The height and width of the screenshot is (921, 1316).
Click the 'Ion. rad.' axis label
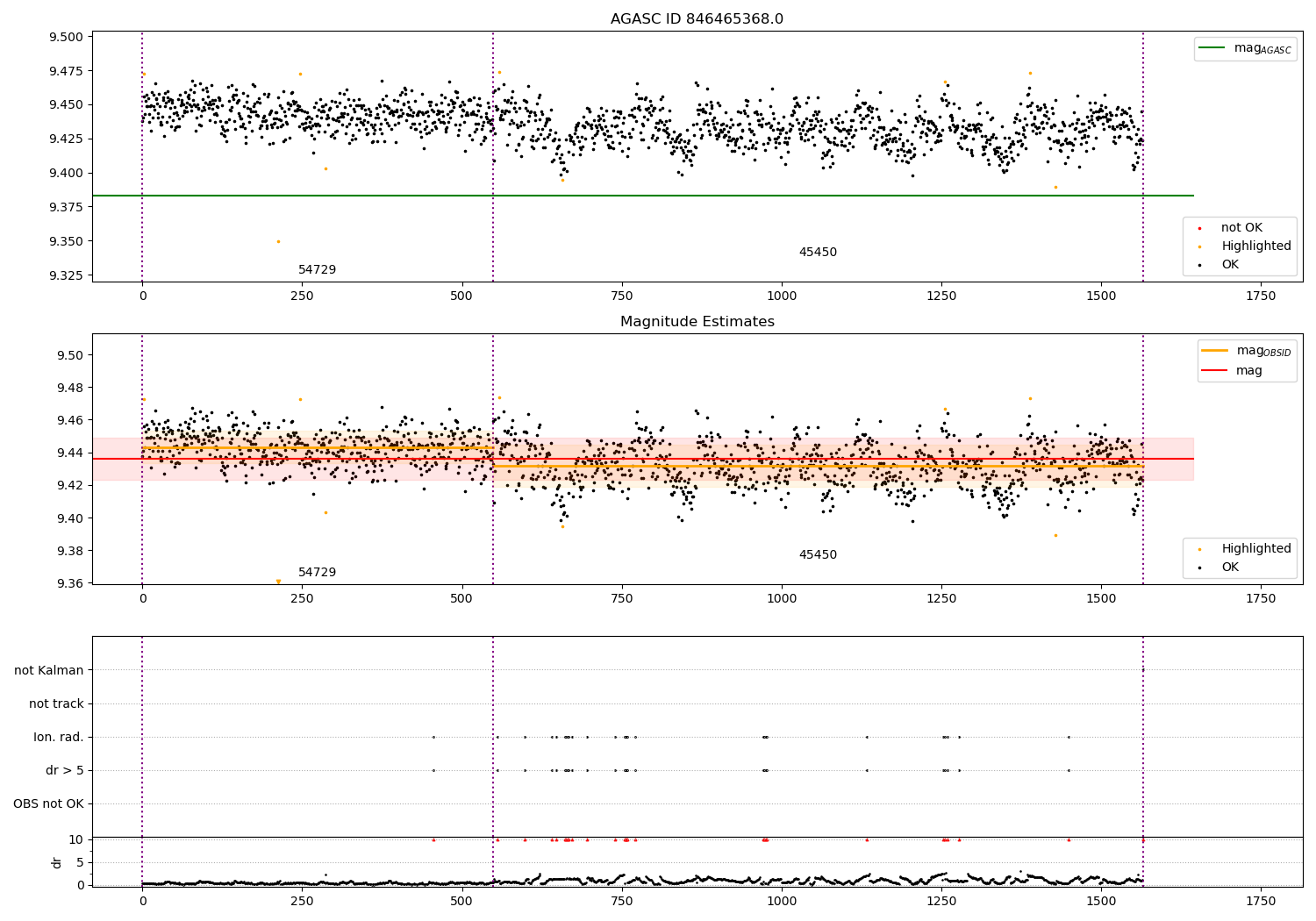pyautogui.click(x=59, y=737)
